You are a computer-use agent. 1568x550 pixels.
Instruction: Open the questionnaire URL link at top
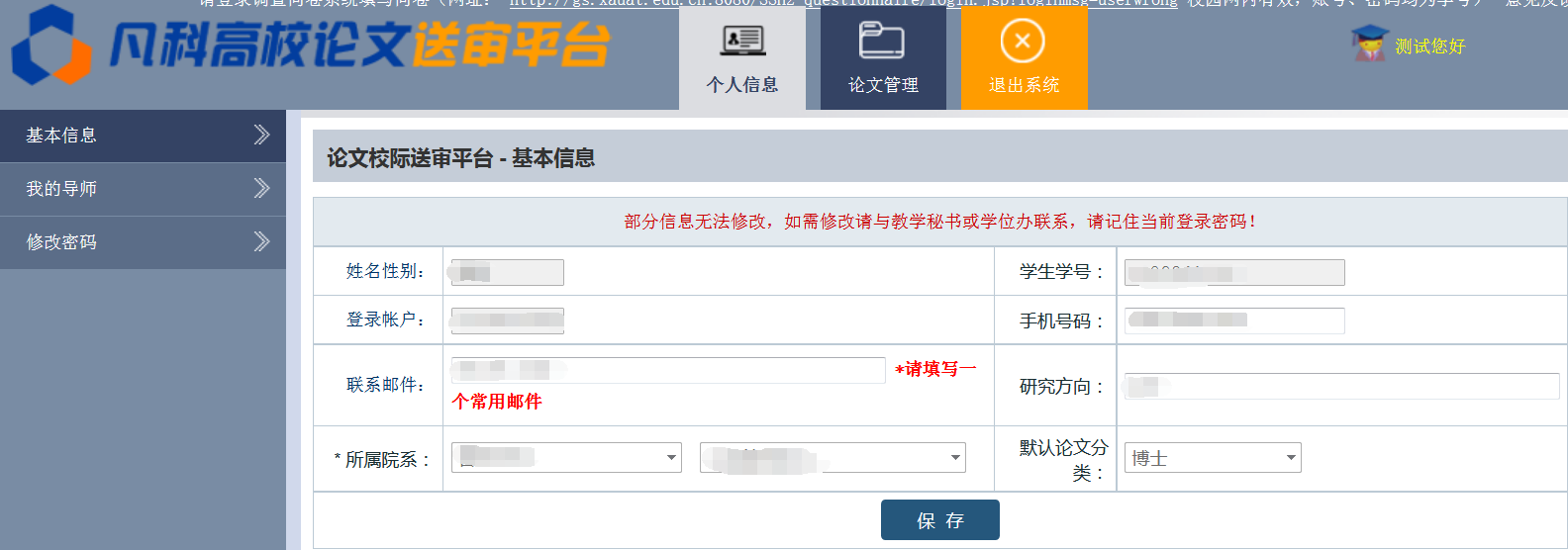click(x=841, y=4)
